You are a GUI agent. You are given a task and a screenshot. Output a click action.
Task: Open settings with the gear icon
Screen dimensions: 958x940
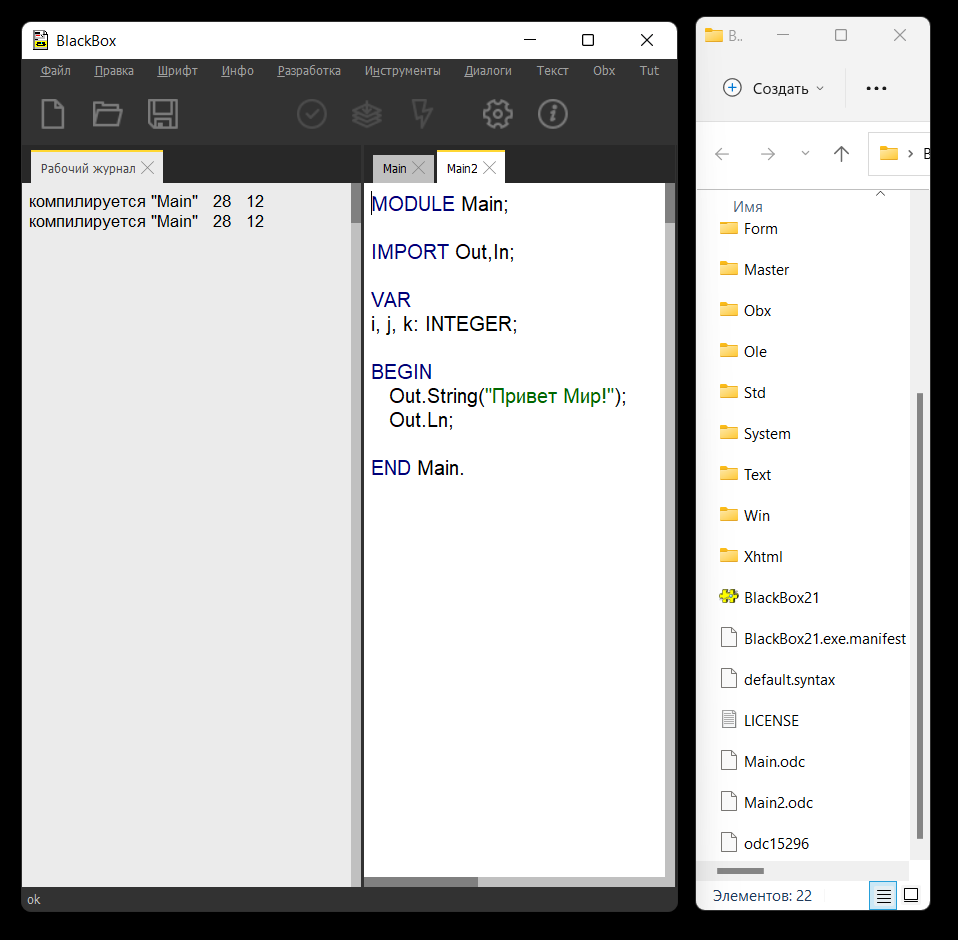pyautogui.click(x=497, y=114)
